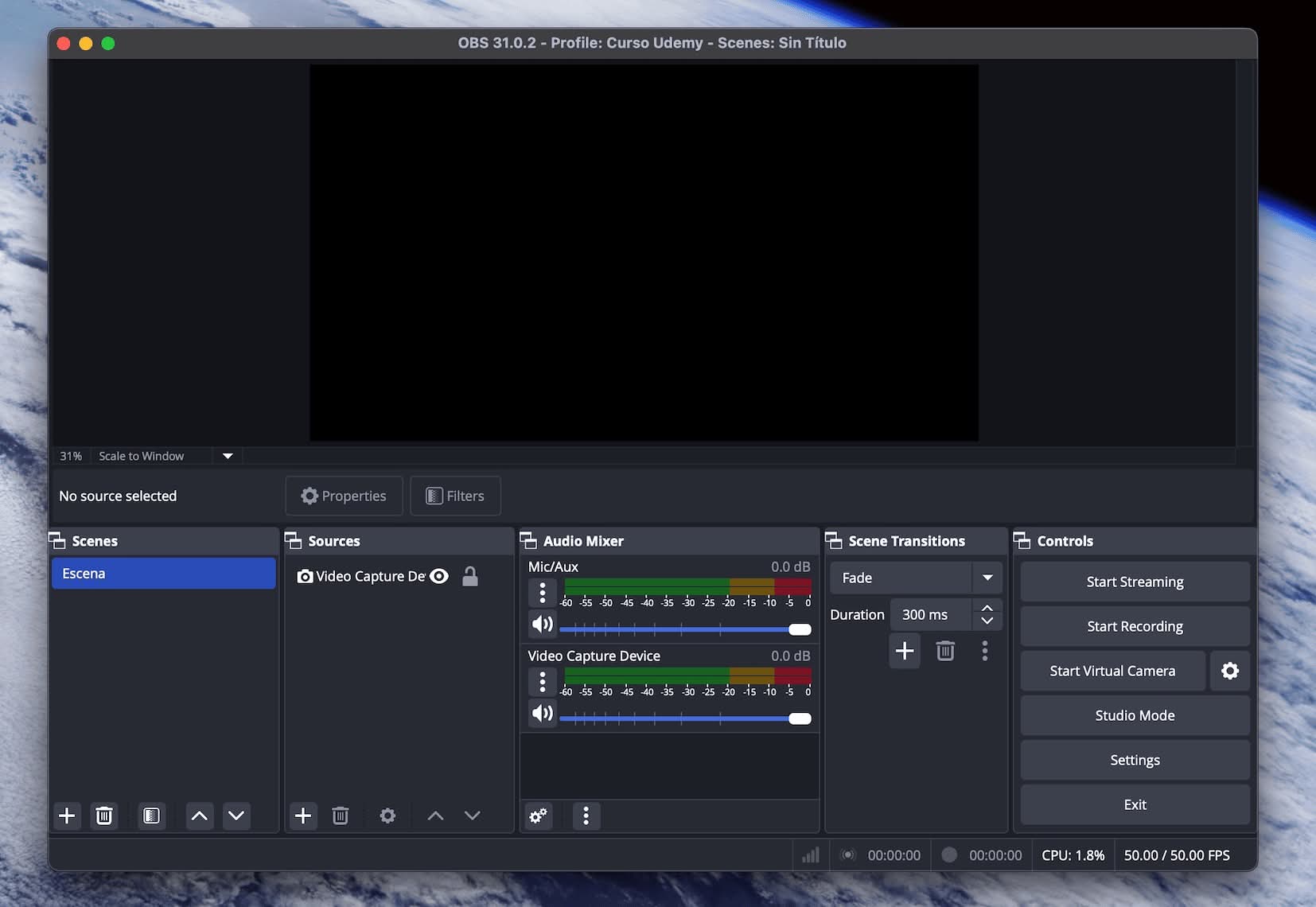This screenshot has height=907, width=1316.
Task: Open advanced audio properties gears icon
Action: coord(539,816)
